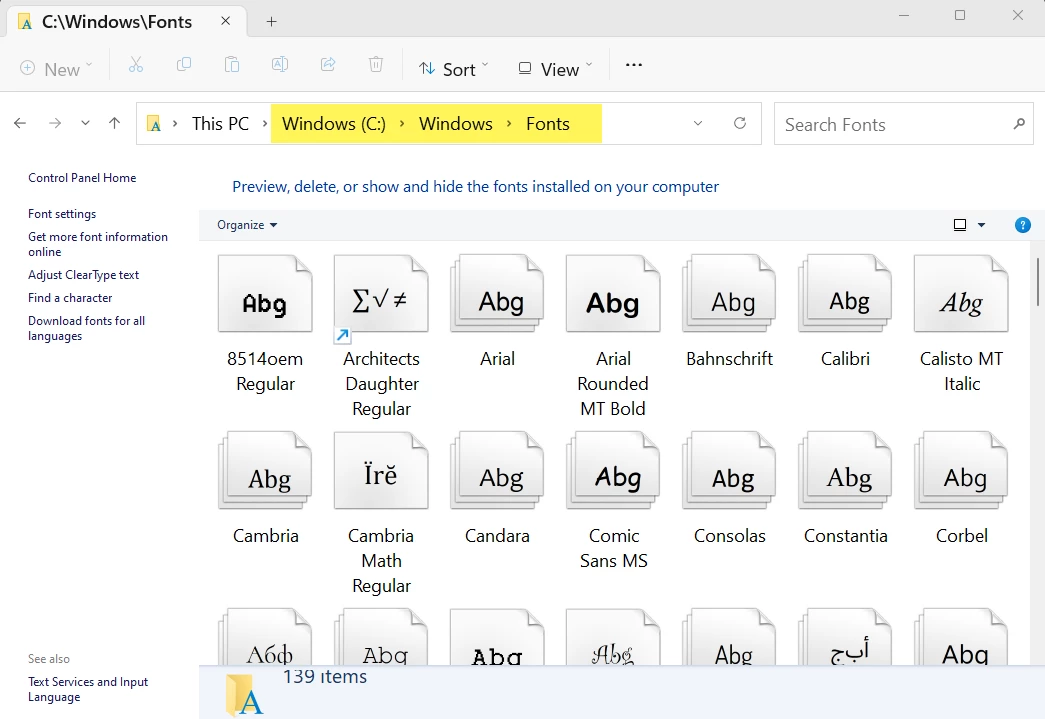This screenshot has width=1045, height=719.
Task: Open Download fonts for all languages
Action: tap(87, 329)
